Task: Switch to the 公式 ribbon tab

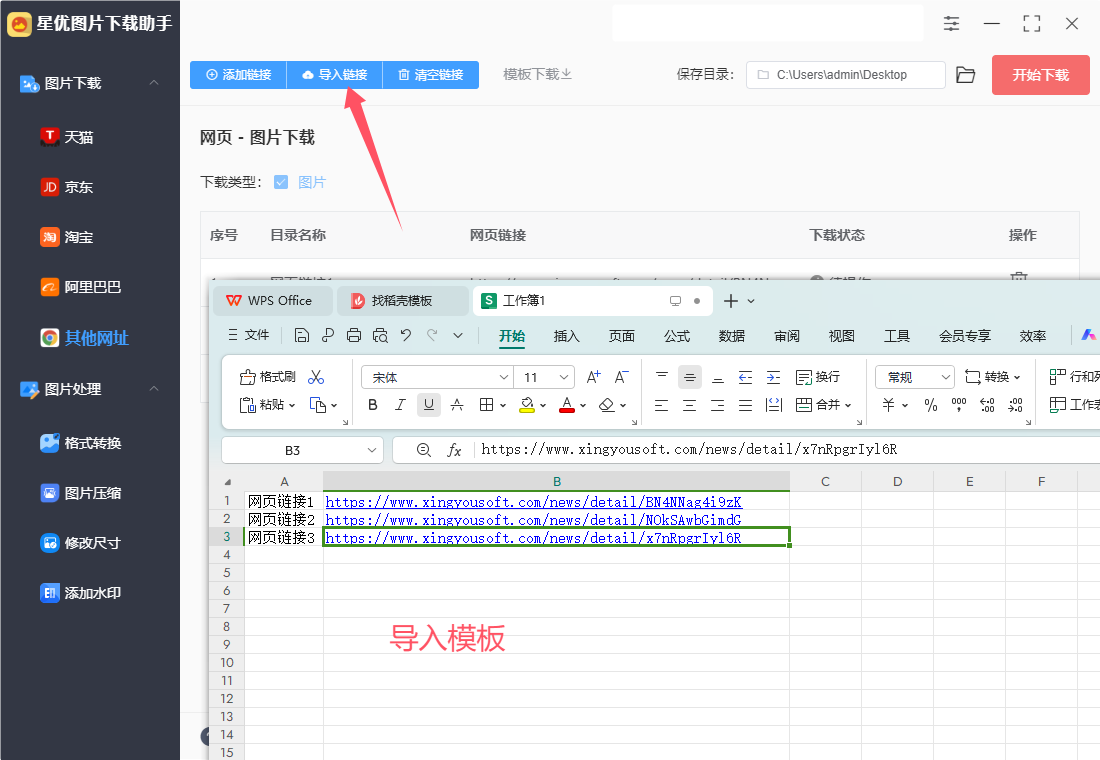Action: pos(677,336)
